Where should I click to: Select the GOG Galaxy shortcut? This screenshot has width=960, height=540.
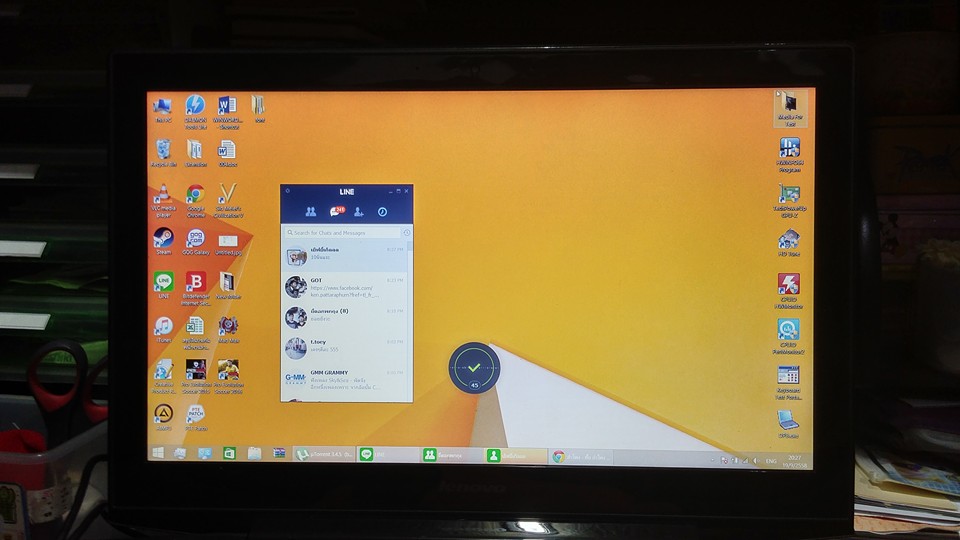point(195,241)
